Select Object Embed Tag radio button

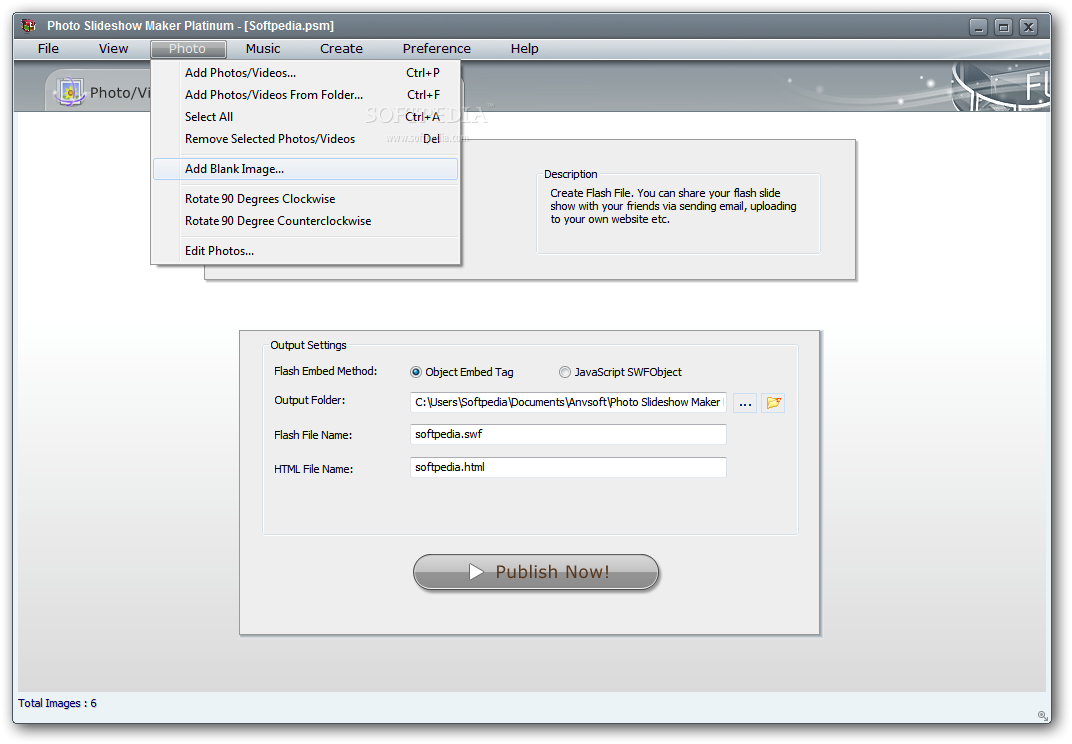(x=416, y=372)
